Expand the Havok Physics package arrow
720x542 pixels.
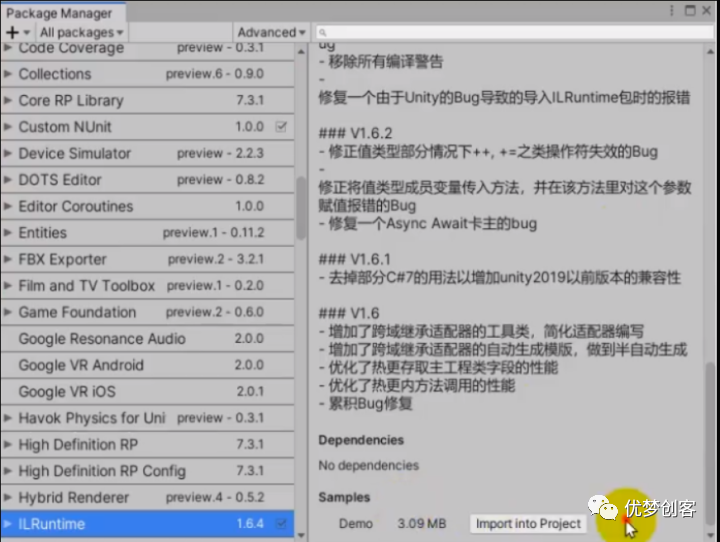click(7, 418)
